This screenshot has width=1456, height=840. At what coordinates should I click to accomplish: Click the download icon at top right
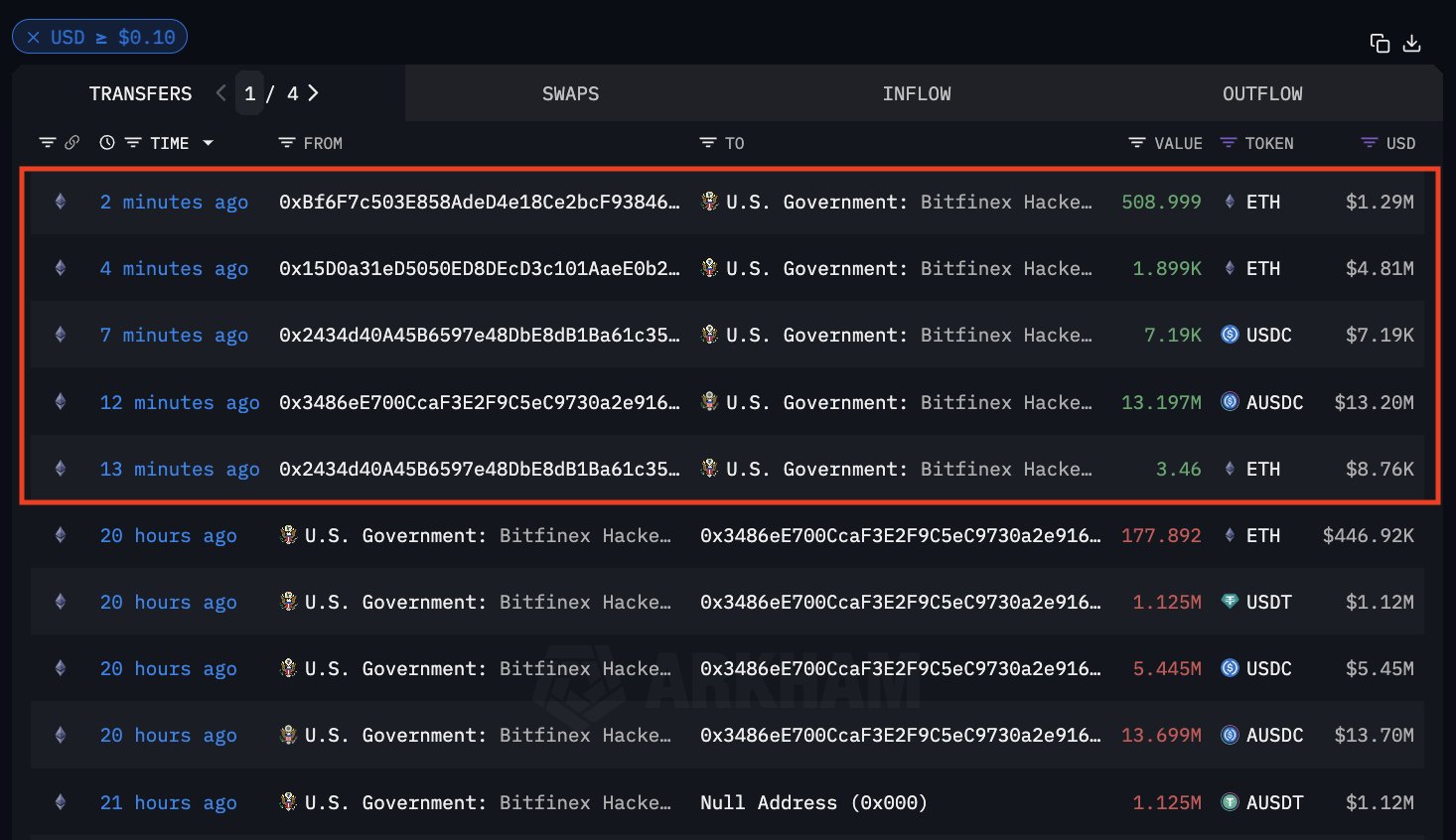[x=1411, y=43]
